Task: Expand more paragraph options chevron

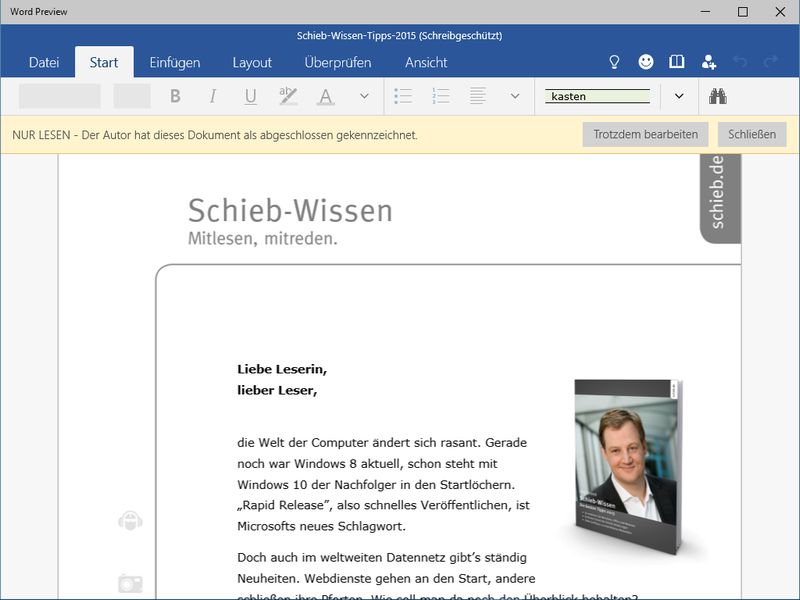Action: pyautogui.click(x=515, y=96)
